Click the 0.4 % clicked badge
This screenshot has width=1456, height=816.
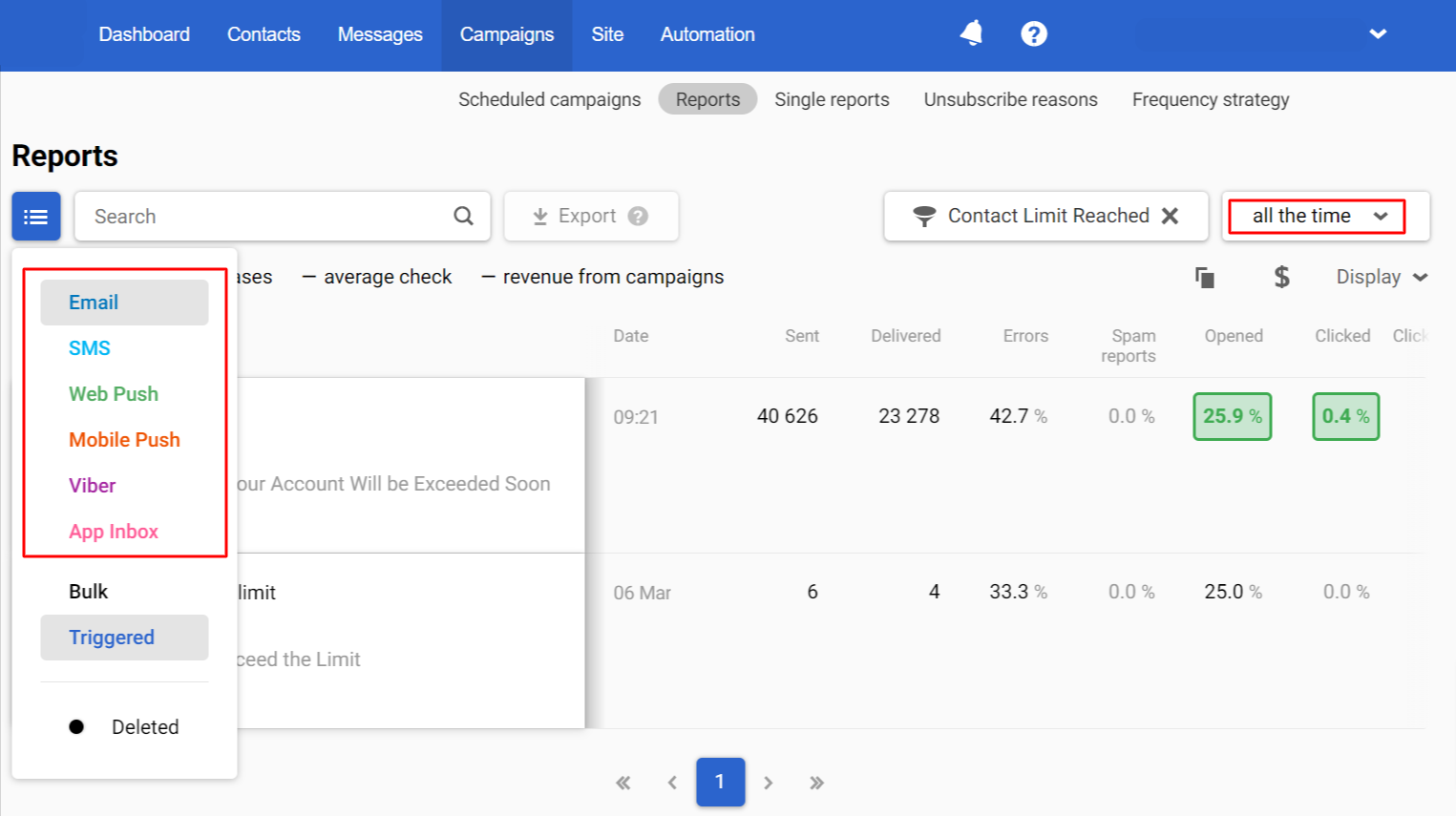pyautogui.click(x=1346, y=416)
